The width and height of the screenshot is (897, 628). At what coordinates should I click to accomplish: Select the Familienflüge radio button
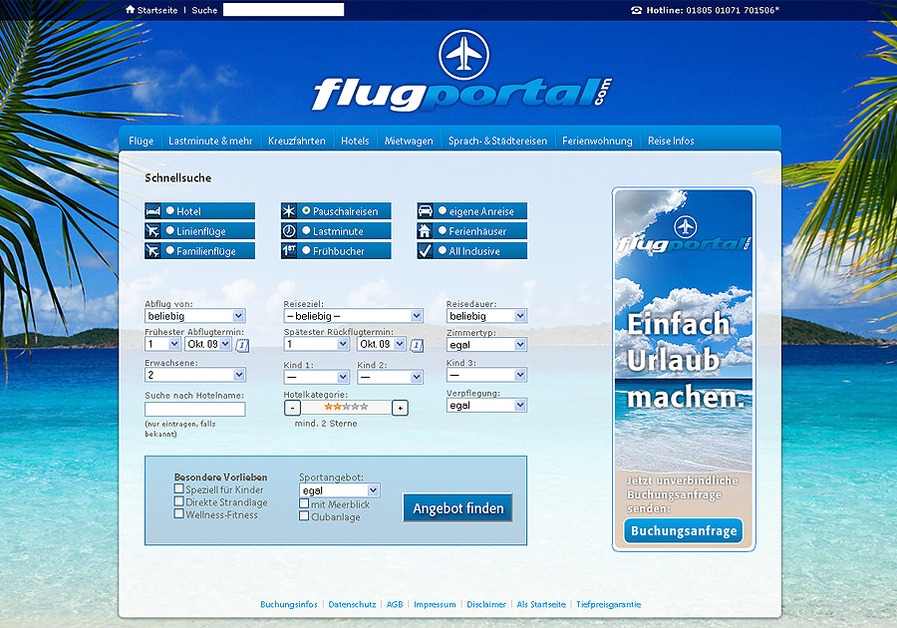[x=170, y=251]
